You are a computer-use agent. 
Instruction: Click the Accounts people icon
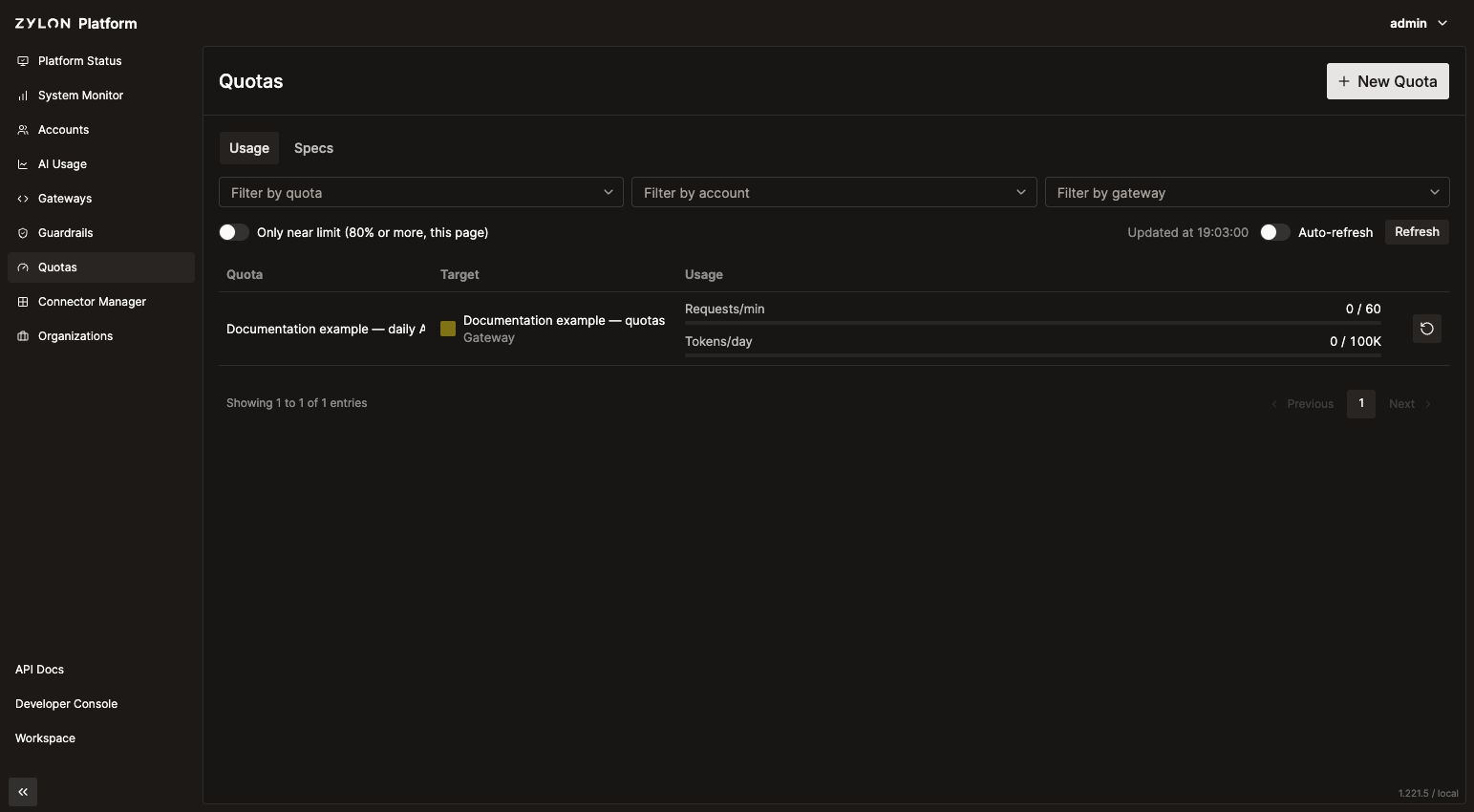click(x=23, y=130)
